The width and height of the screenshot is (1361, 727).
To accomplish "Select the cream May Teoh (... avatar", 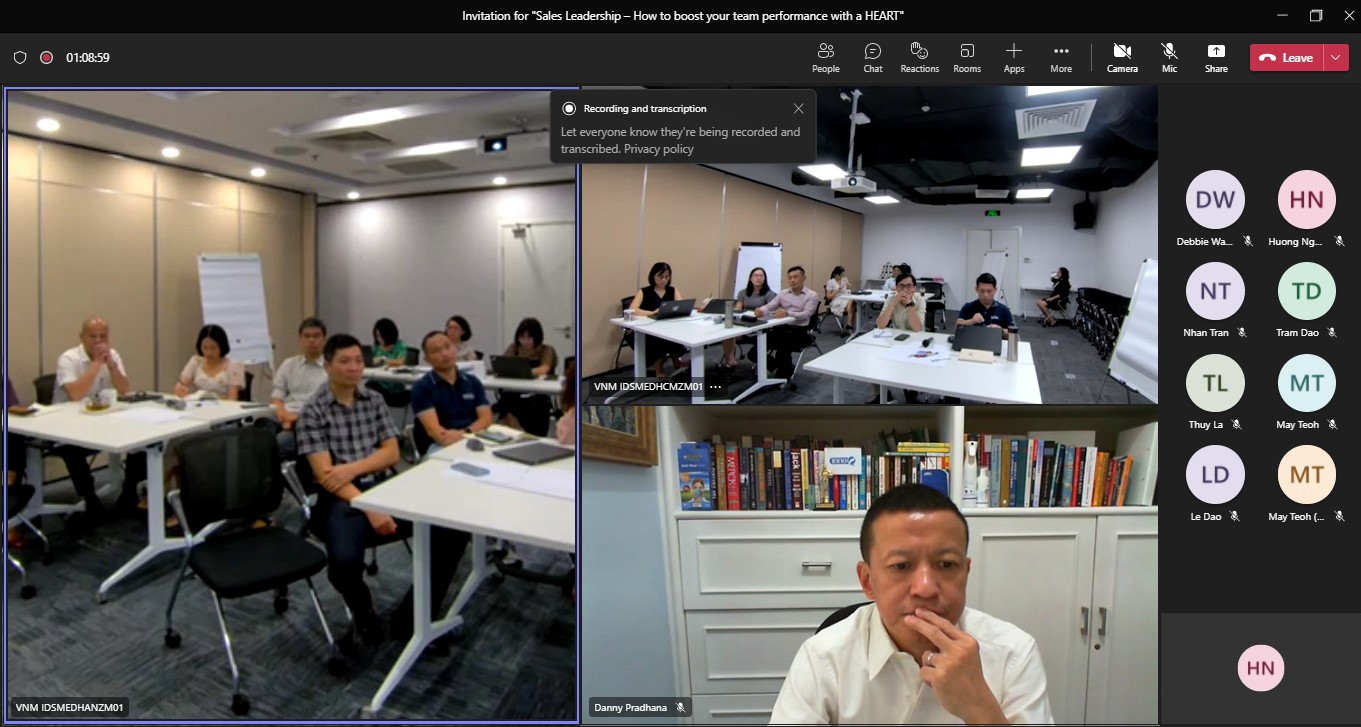I will (x=1307, y=475).
